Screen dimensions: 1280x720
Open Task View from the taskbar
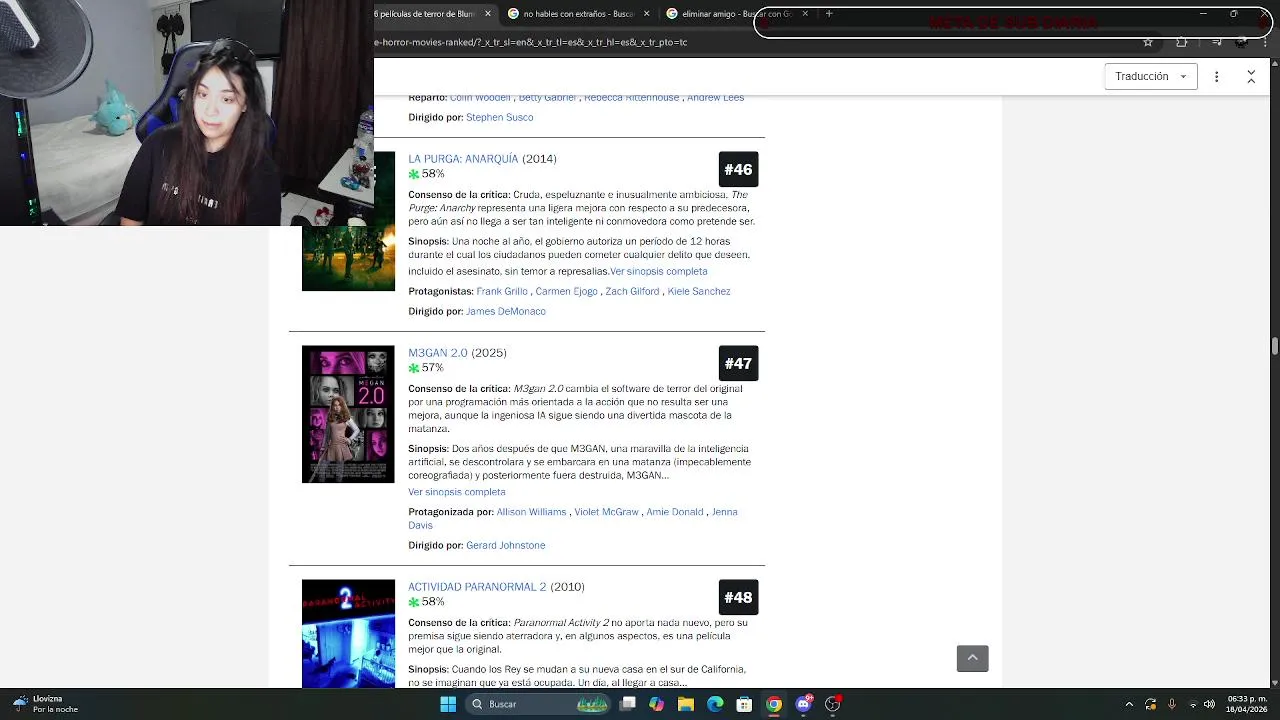click(627, 704)
